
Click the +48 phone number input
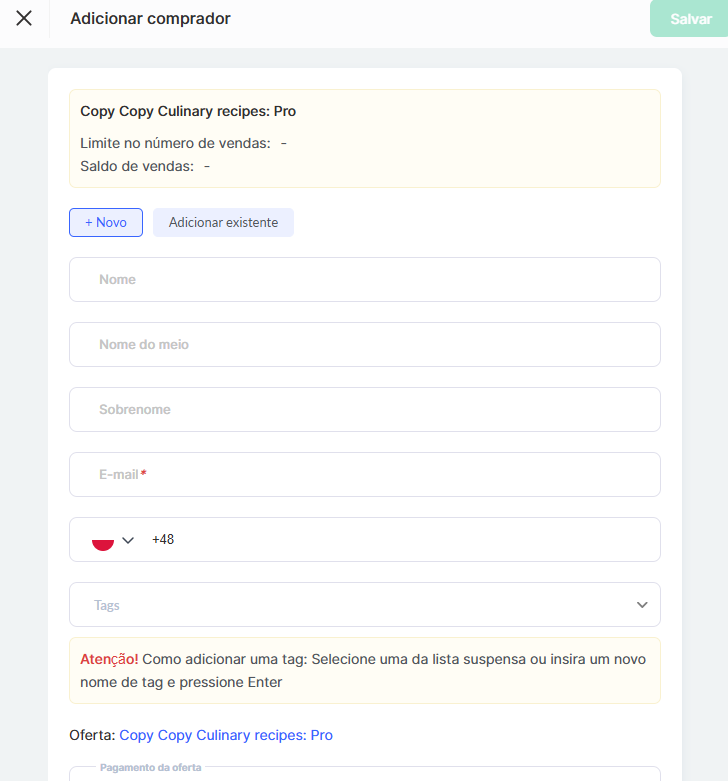tap(400, 540)
